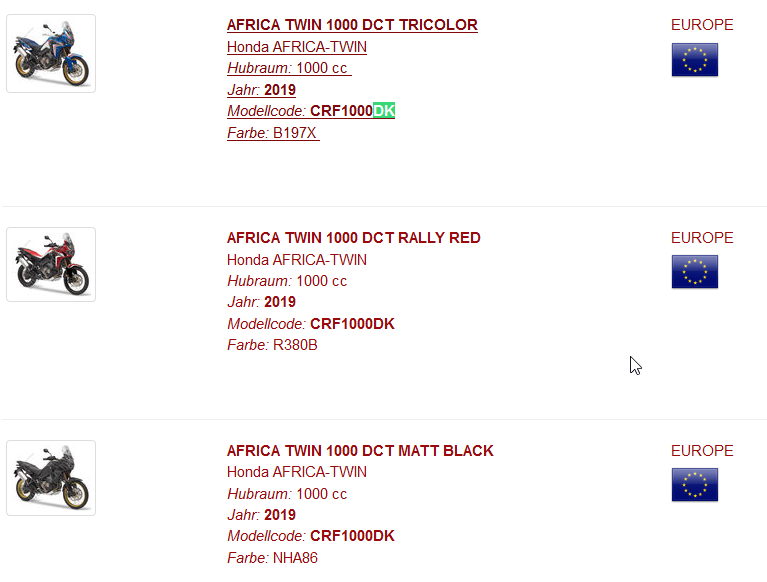
Task: Open the Tricolor motorcycle thumbnail
Action: point(51,54)
